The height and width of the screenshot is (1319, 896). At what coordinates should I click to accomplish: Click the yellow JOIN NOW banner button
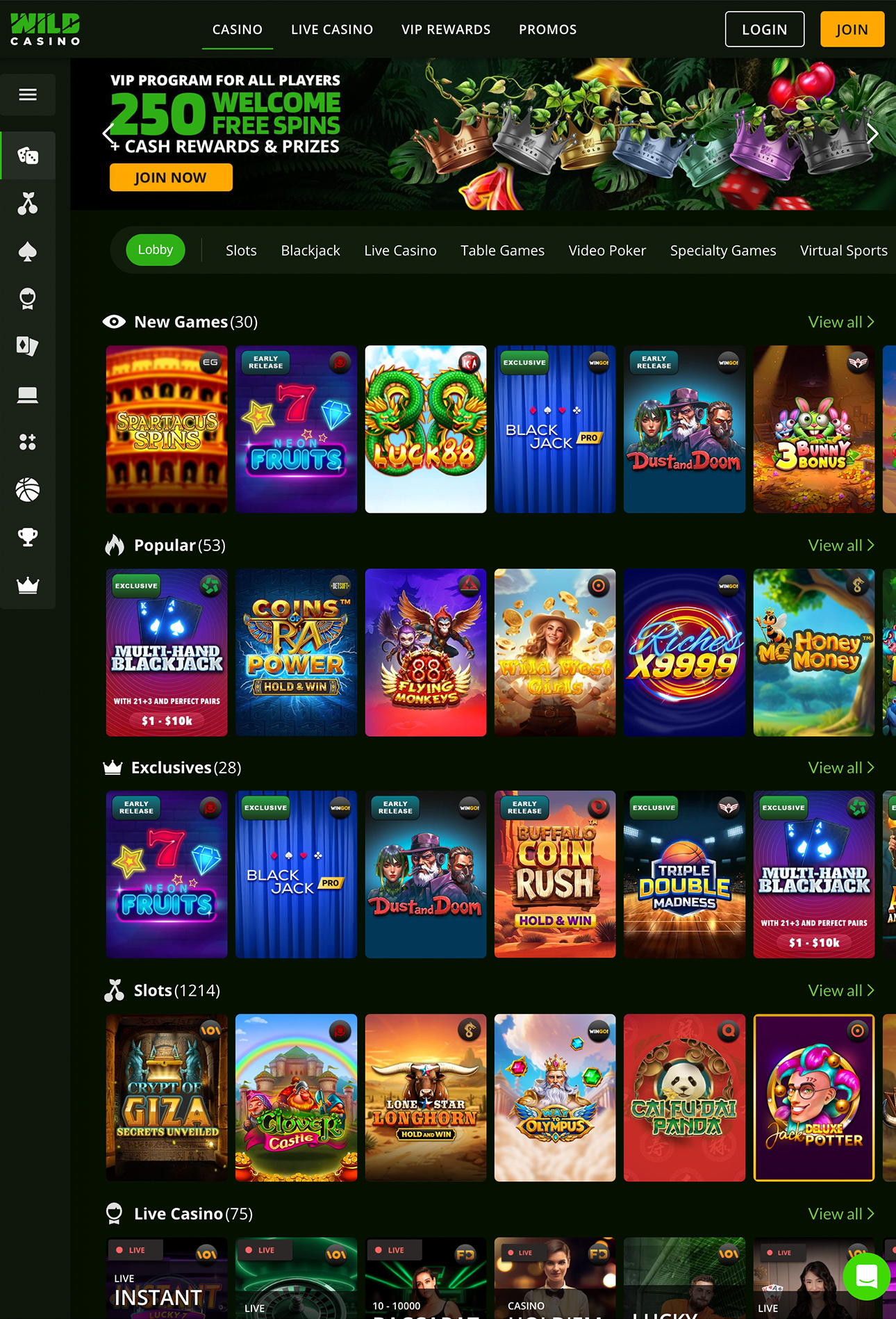171,177
